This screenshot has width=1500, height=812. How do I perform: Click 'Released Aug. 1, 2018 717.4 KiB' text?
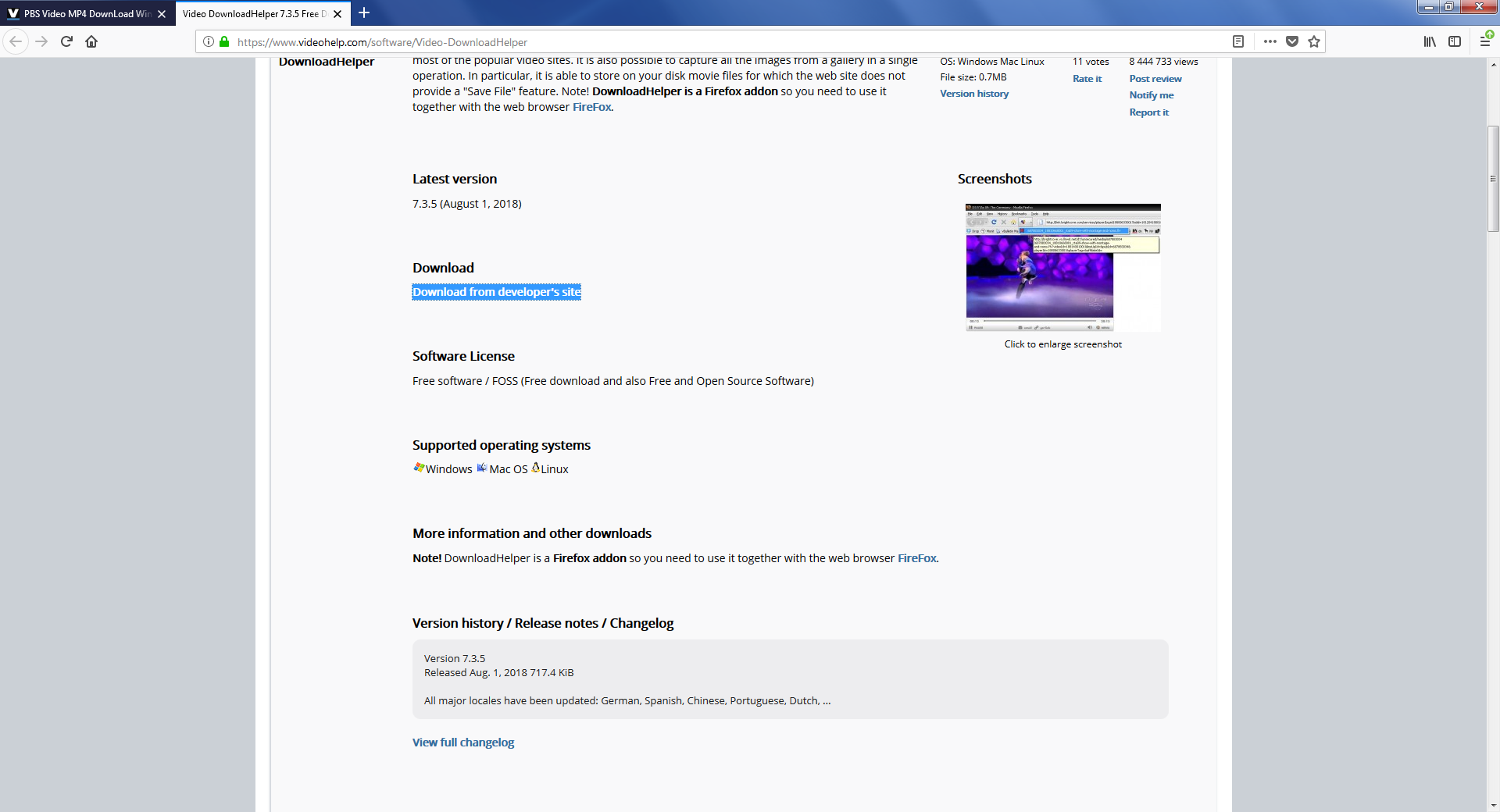coord(498,673)
